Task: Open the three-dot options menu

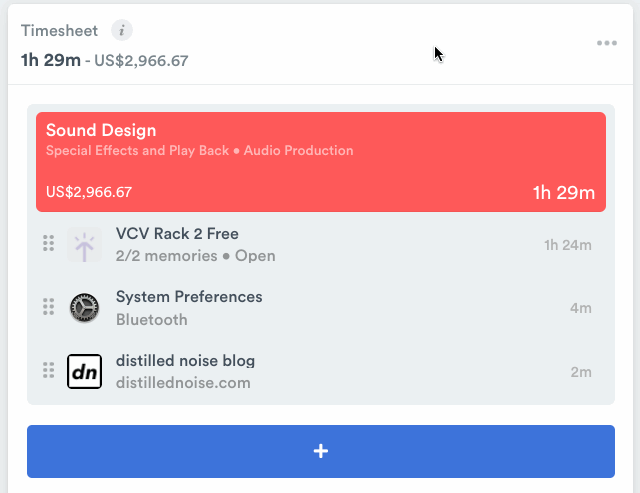Action: (x=606, y=43)
